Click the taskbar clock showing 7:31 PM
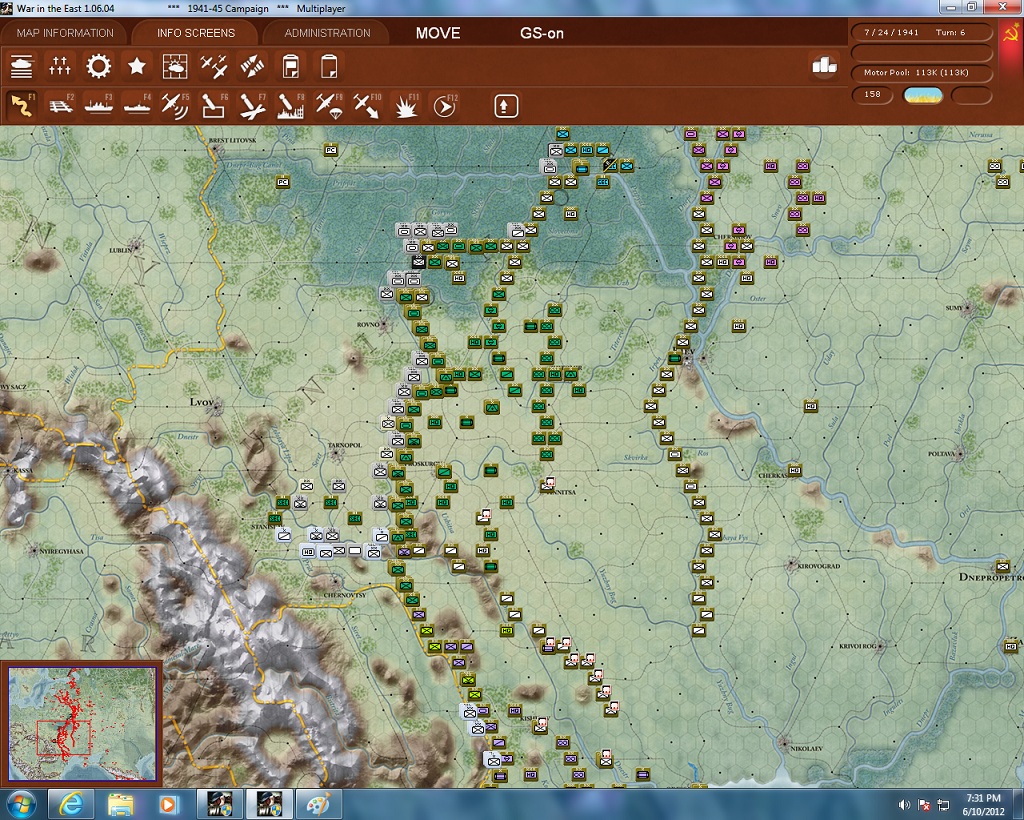 click(983, 805)
